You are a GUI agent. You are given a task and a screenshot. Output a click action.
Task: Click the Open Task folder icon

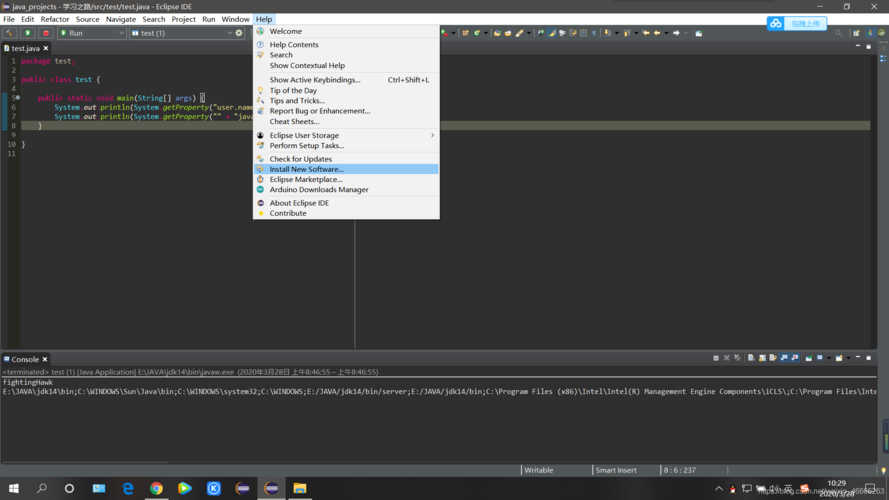pyautogui.click(x=508, y=33)
